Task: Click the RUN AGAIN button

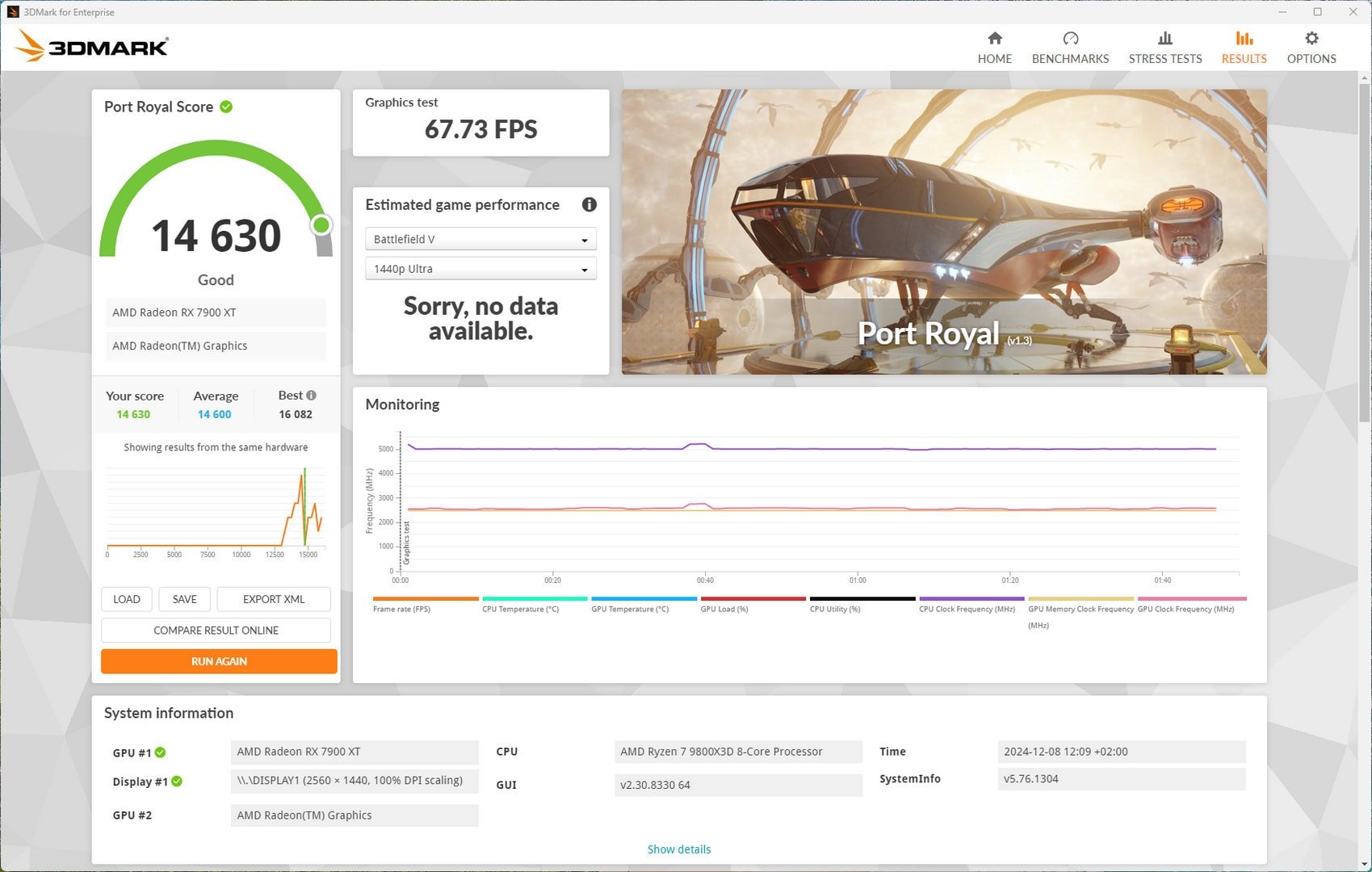Action: point(219,661)
